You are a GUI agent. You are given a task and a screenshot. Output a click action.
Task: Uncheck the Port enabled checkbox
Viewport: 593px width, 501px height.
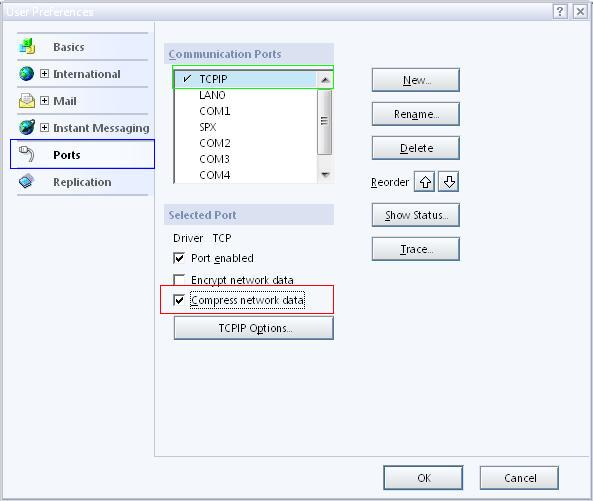point(179,258)
